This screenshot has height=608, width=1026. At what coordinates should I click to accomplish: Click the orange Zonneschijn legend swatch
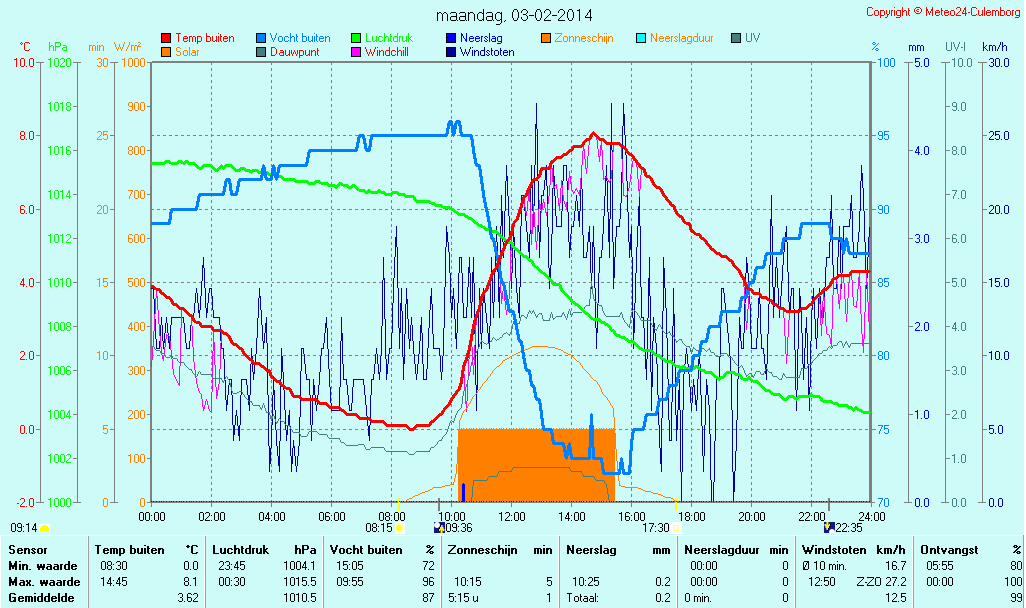tap(546, 39)
